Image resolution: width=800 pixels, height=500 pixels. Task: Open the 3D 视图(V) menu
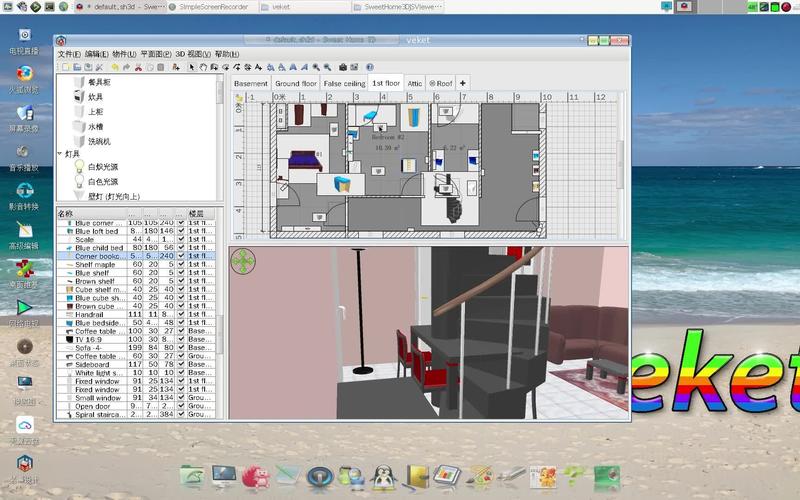point(193,54)
